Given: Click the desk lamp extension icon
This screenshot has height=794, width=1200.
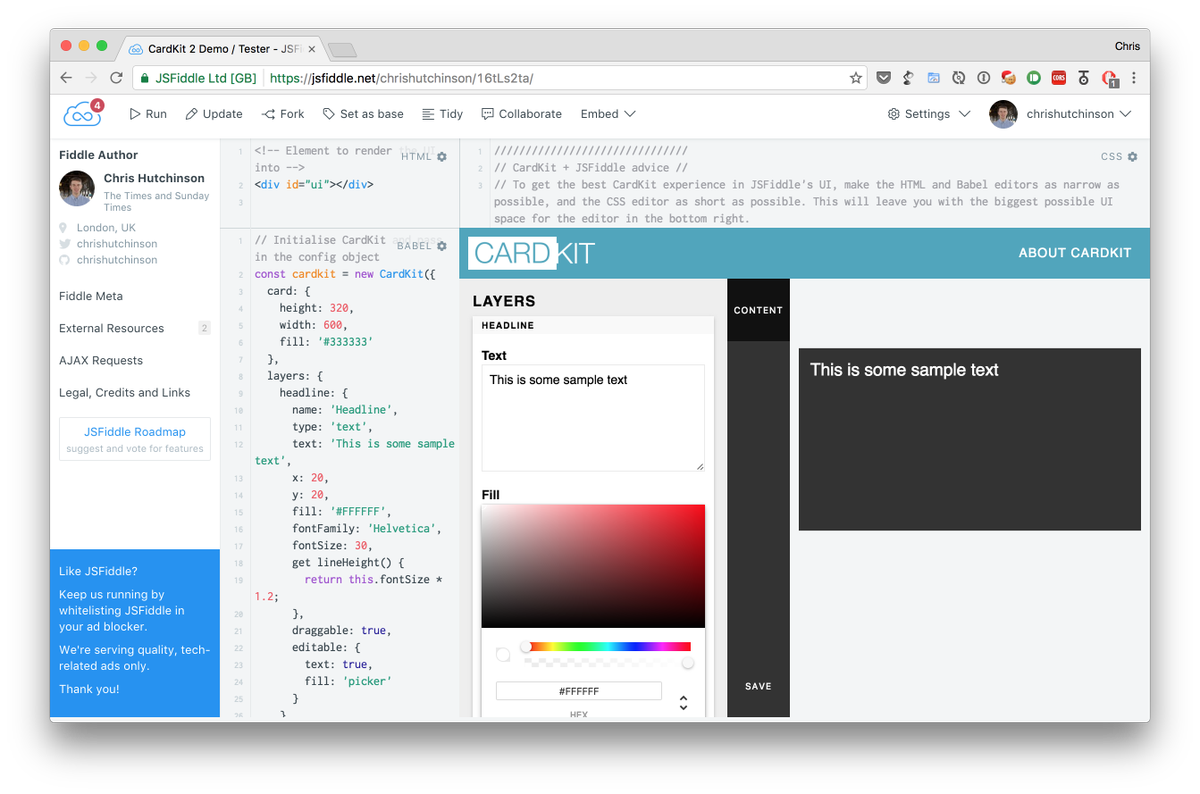Looking at the screenshot, I should [x=909, y=78].
